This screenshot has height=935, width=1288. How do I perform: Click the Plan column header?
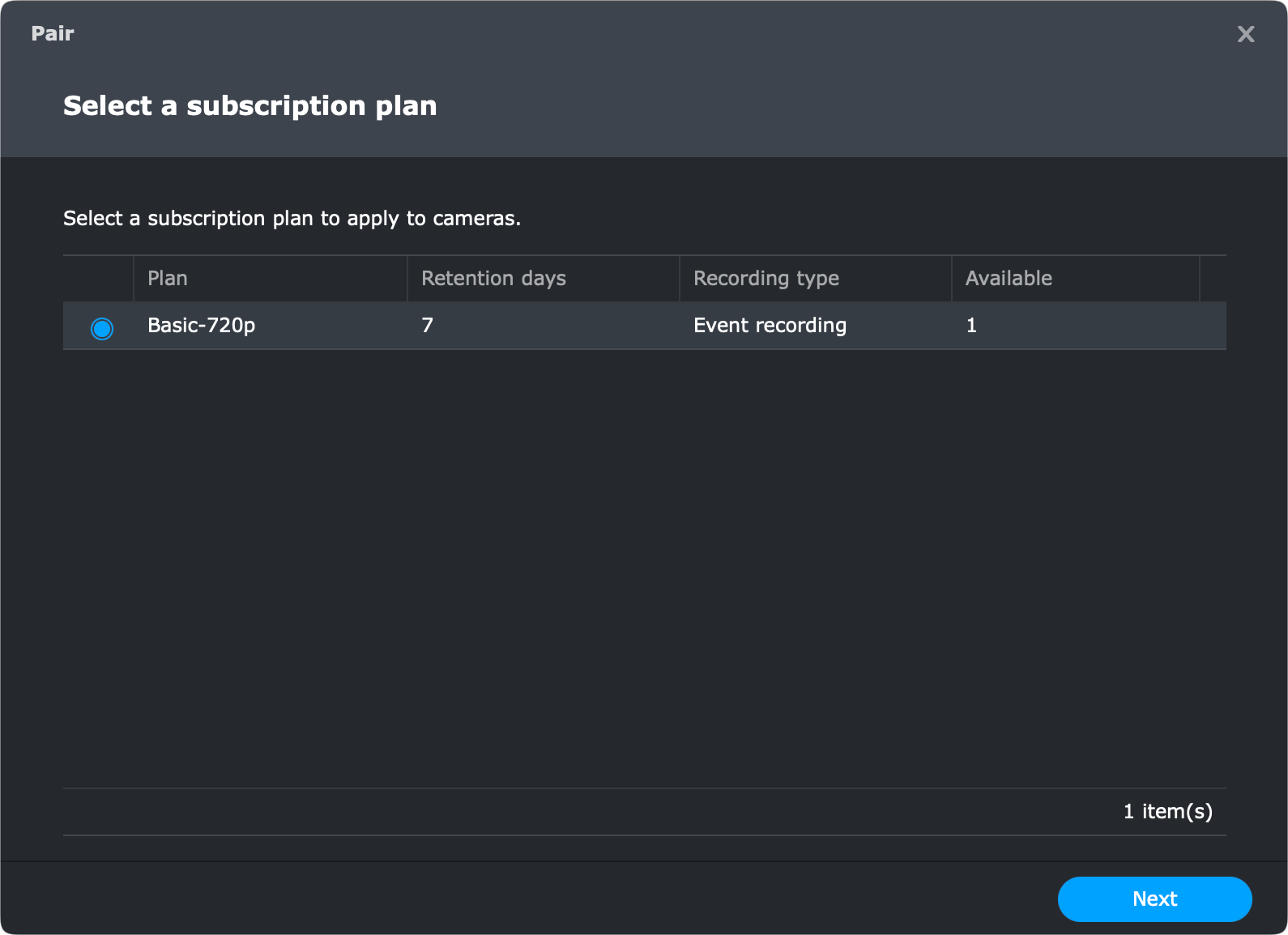click(x=271, y=279)
